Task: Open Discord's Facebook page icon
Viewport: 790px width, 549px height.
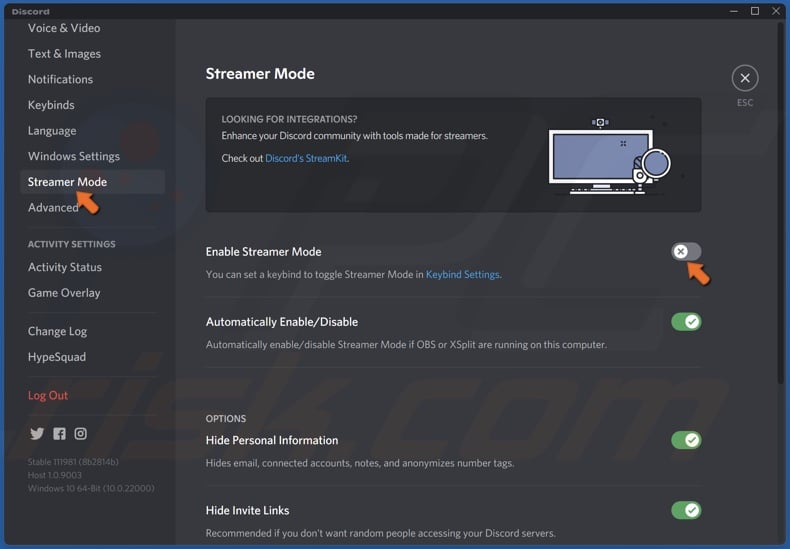Action: 59,434
